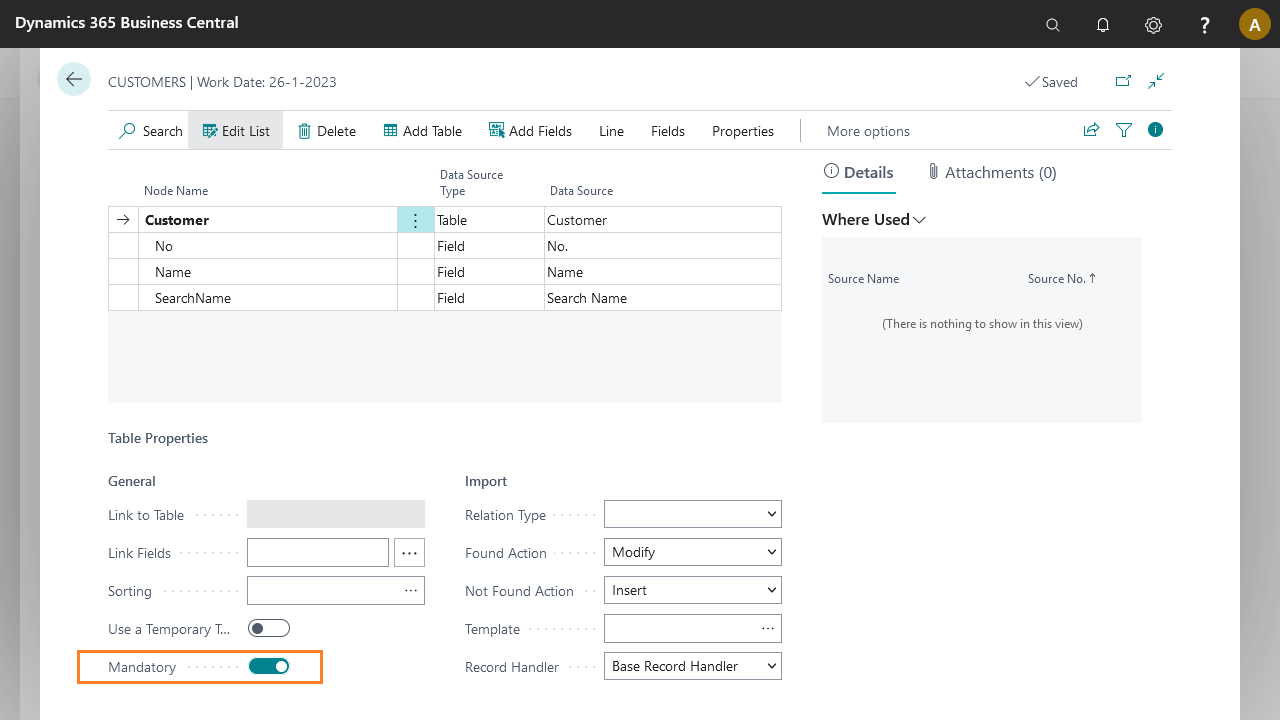Viewport: 1280px width, 720px height.
Task: Click Add Table action
Action: (423, 131)
